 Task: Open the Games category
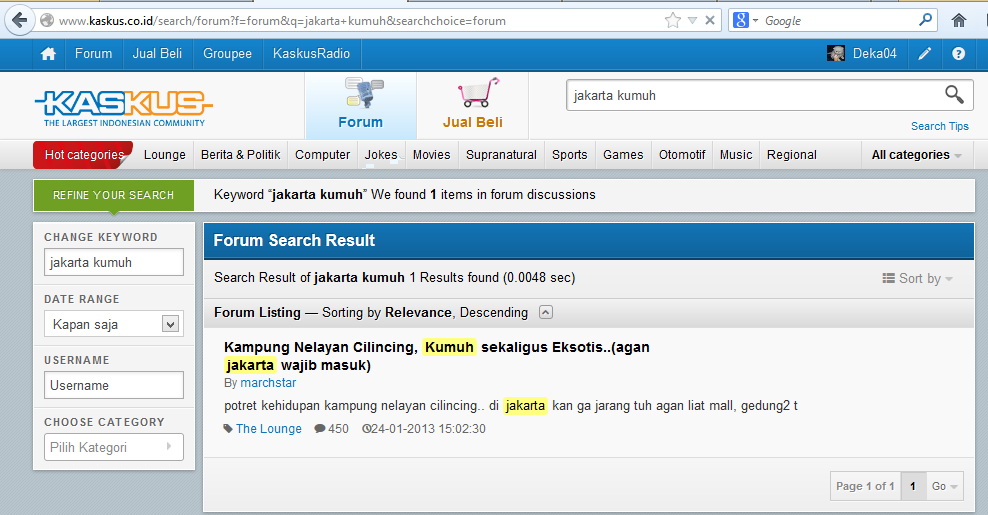click(623, 154)
